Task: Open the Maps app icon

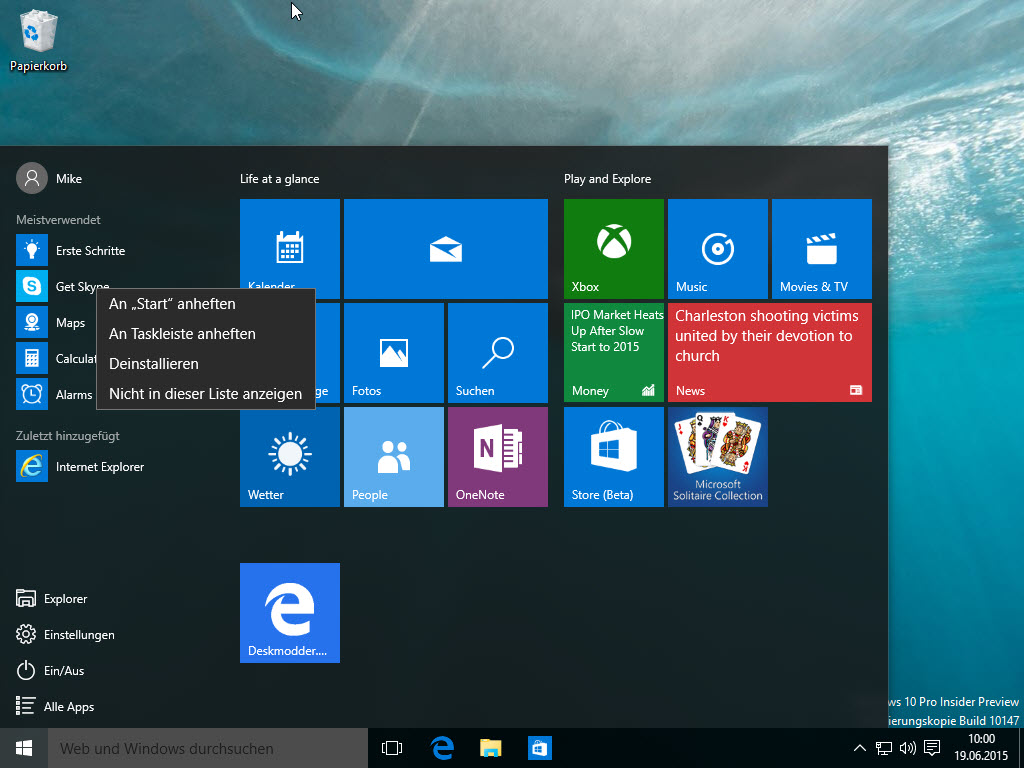Action: tap(32, 323)
